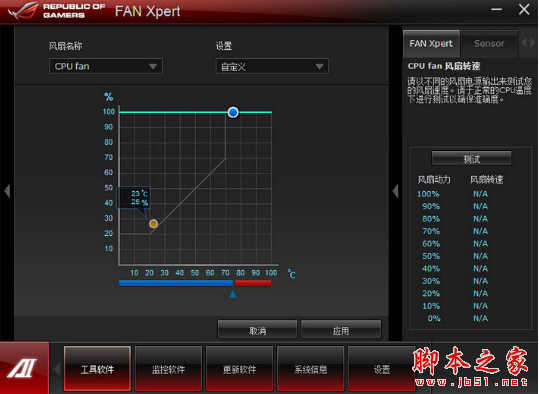Open the 自定义 settings dropdown
The image size is (539, 394).
272,66
